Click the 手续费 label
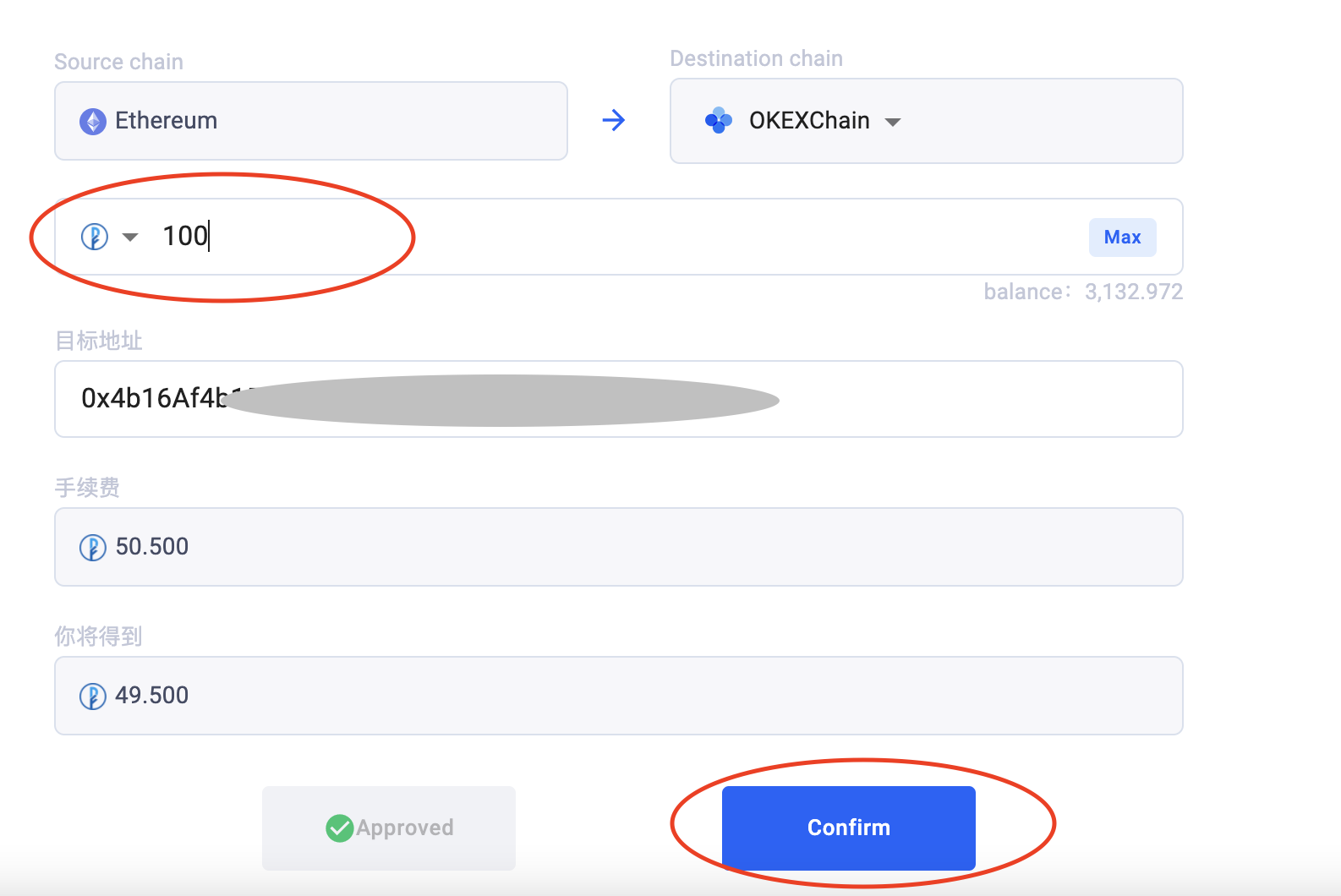Viewport: 1341px width, 896px height. 87,488
